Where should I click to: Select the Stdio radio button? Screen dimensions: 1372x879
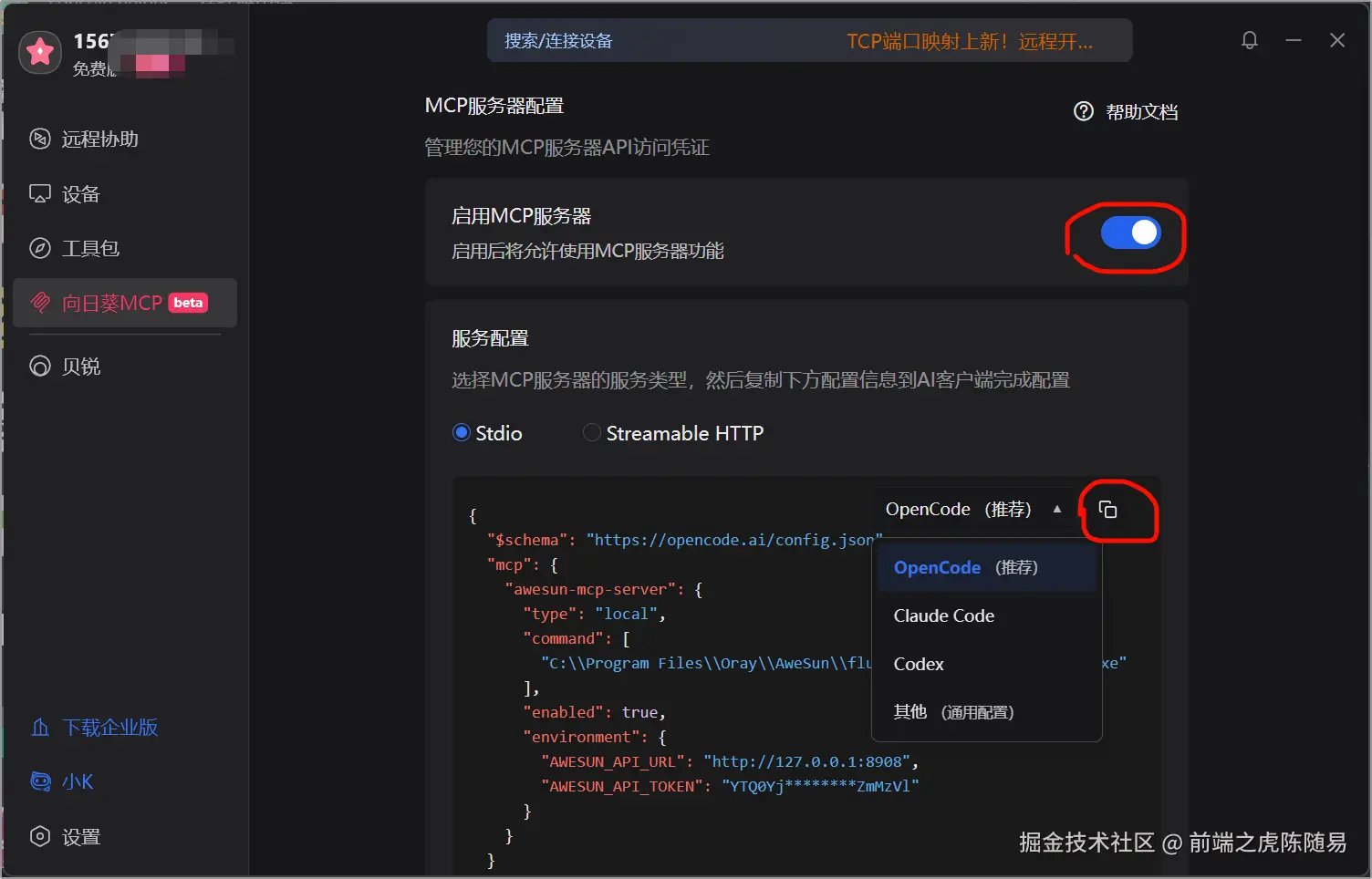click(x=462, y=433)
